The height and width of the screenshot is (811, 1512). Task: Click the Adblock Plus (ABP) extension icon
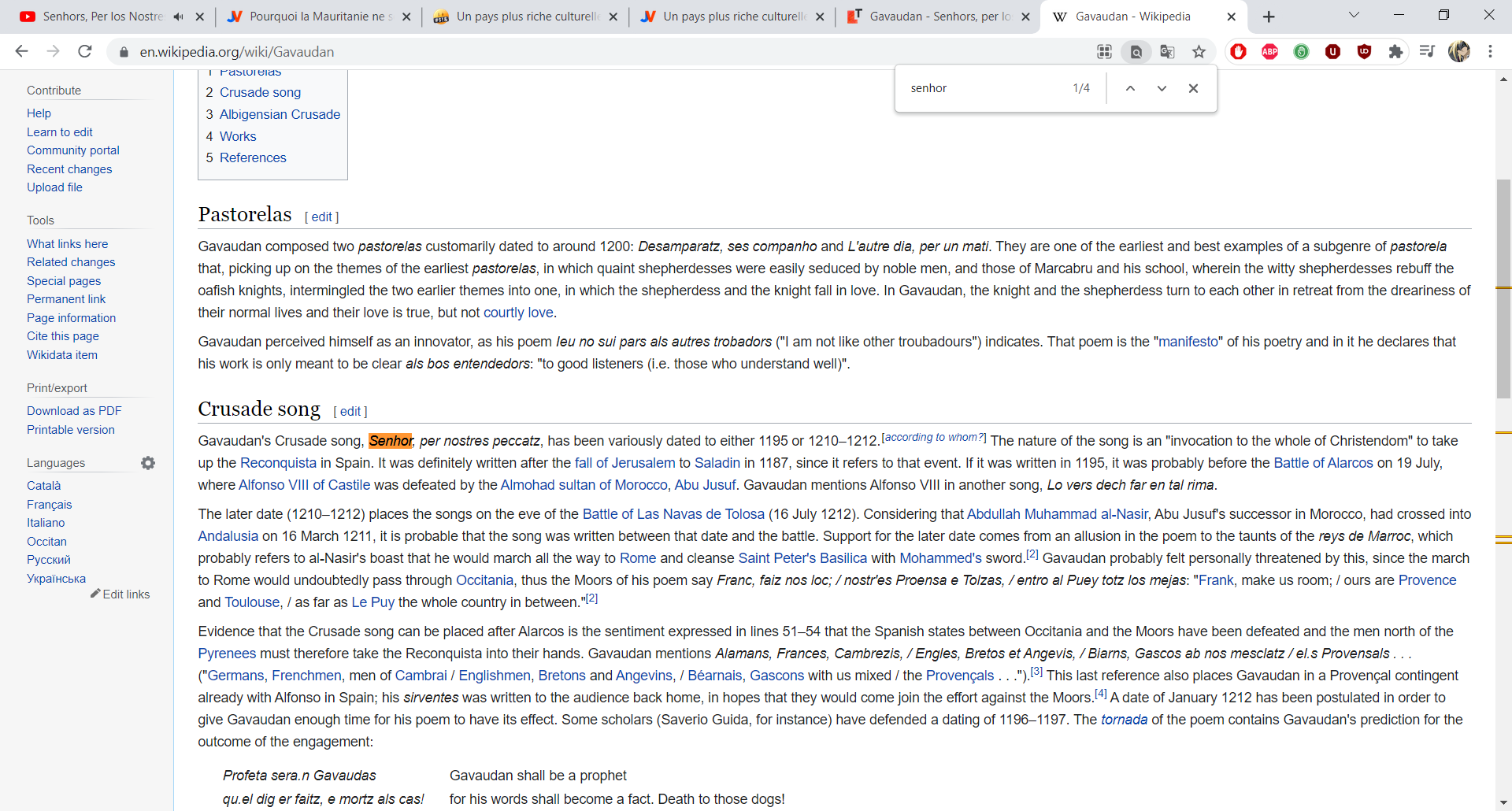pos(1269,52)
